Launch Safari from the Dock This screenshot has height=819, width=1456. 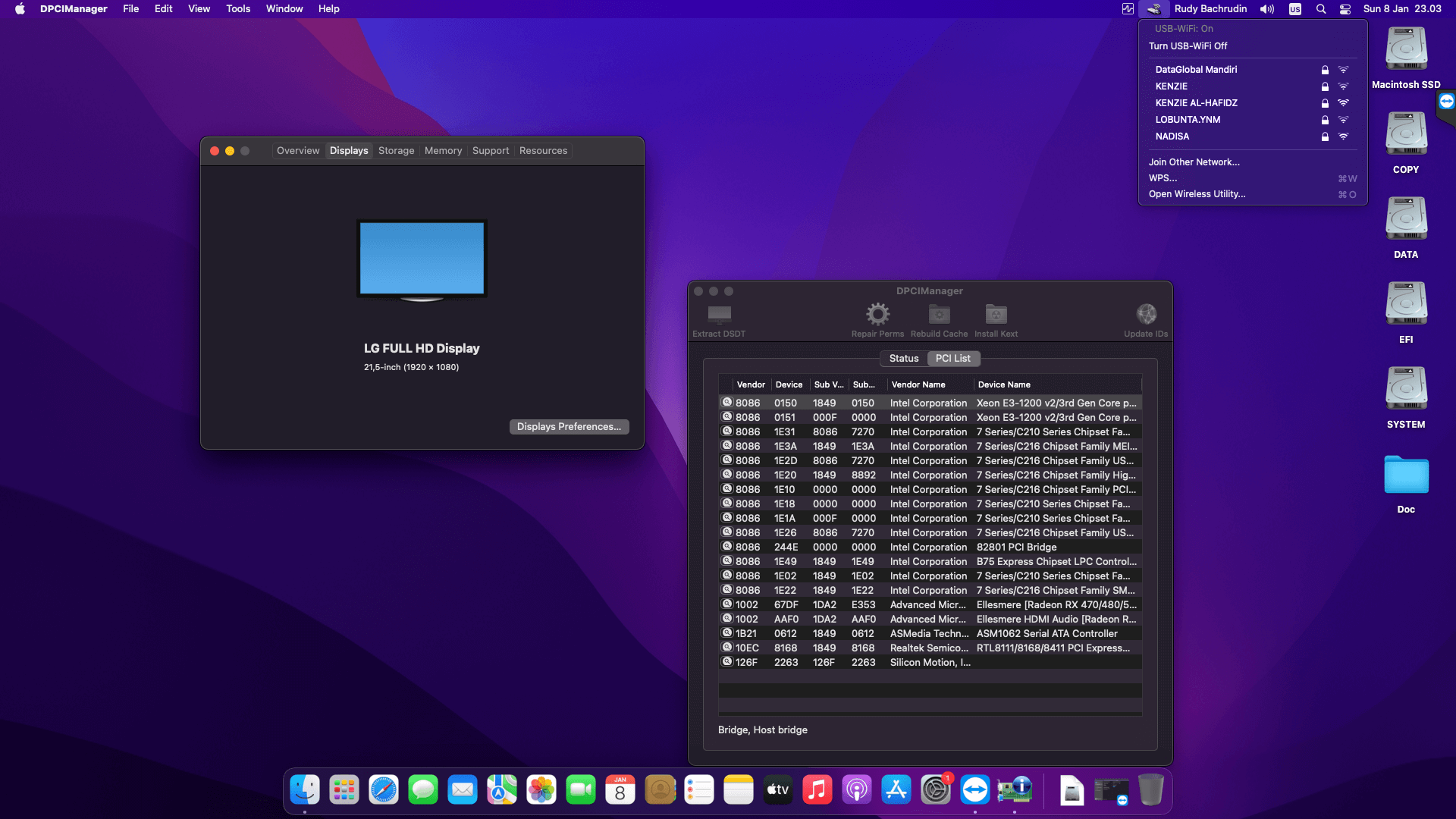[384, 790]
